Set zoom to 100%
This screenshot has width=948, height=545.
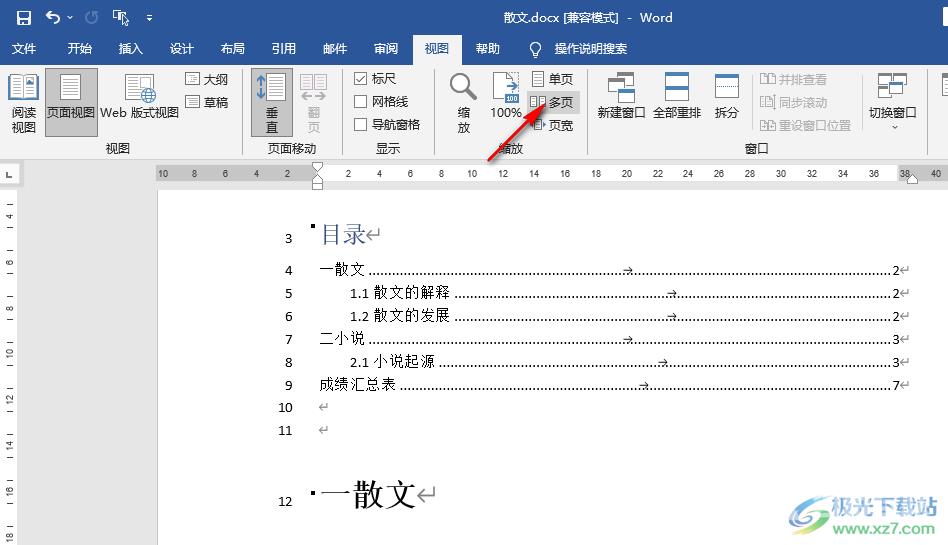tap(505, 96)
